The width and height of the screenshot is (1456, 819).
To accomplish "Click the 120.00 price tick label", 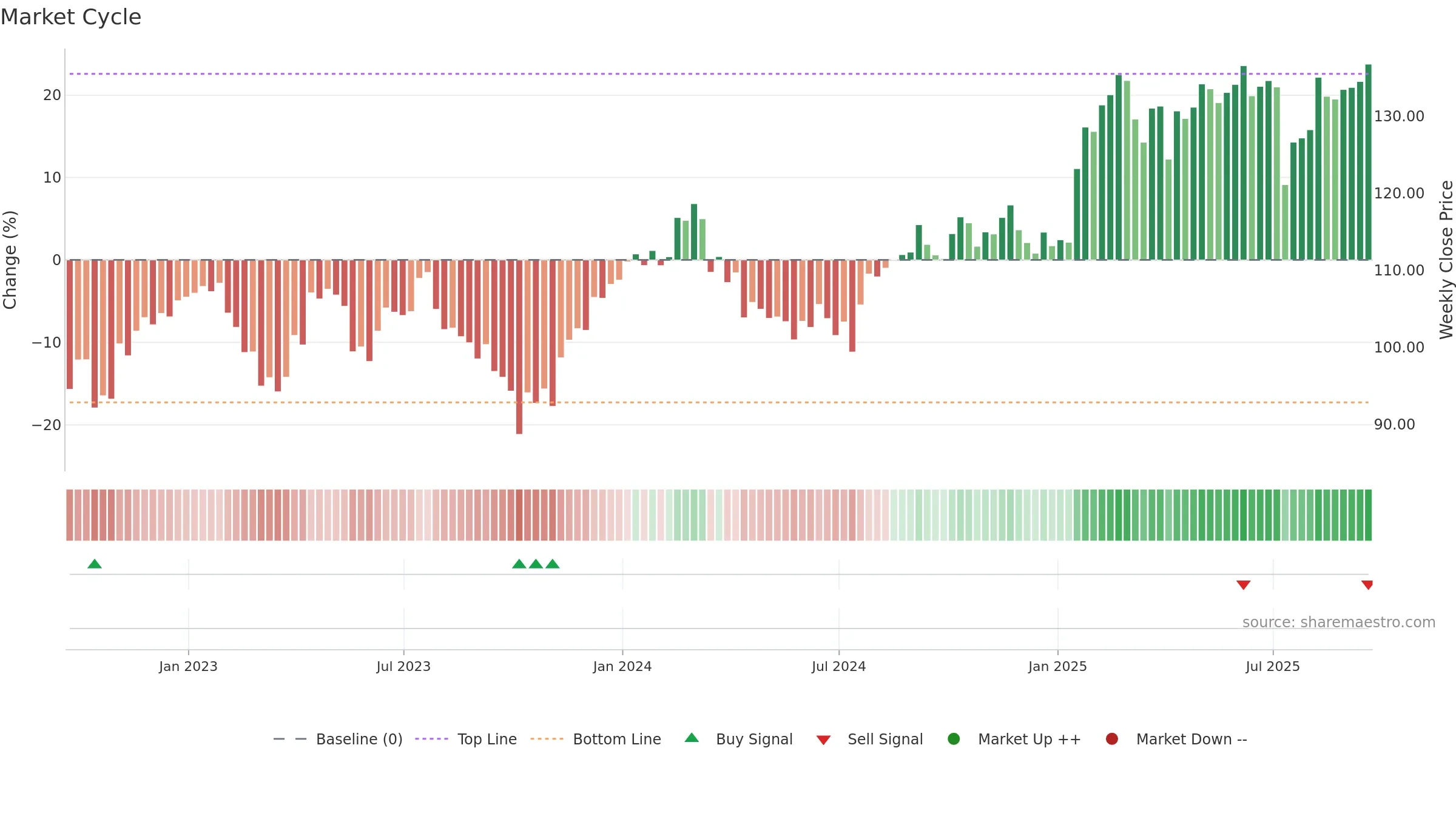I will (1399, 193).
